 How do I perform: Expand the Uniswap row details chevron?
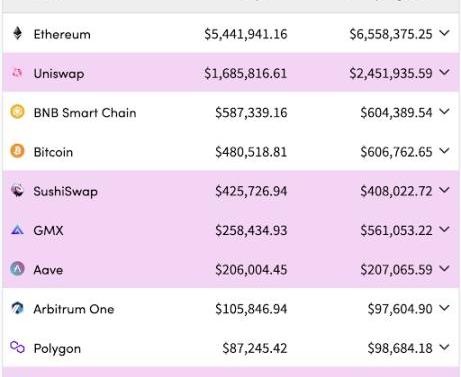(444, 72)
